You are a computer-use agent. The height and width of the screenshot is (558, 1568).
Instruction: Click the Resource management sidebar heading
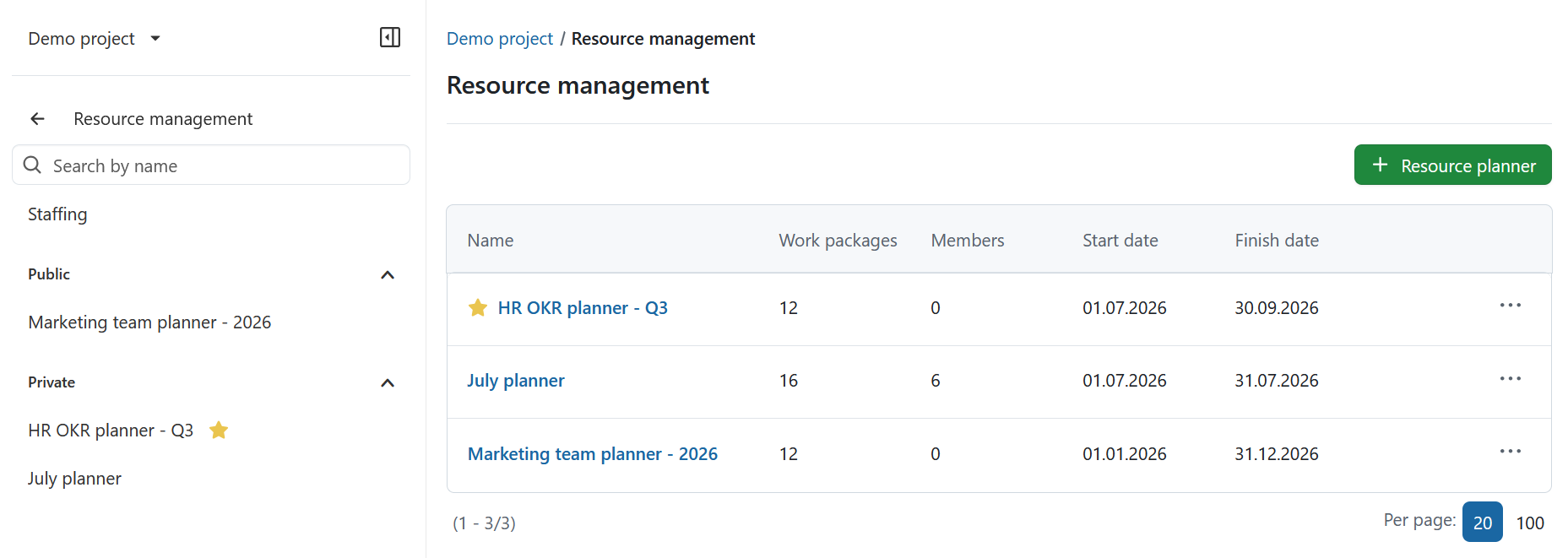click(163, 119)
